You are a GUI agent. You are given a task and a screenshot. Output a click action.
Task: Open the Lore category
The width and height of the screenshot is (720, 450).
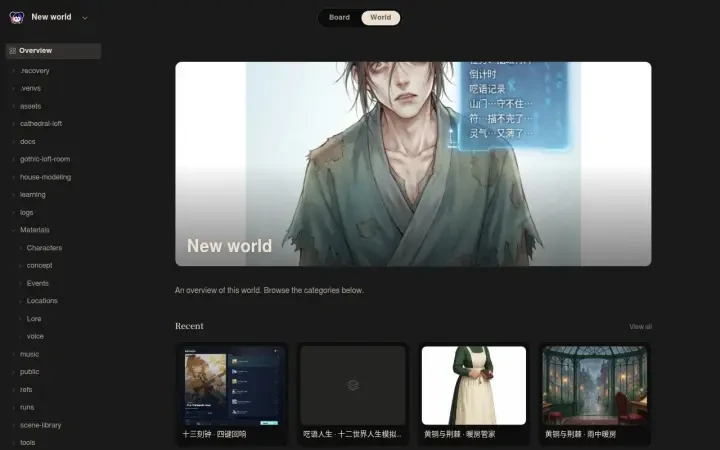(34, 319)
